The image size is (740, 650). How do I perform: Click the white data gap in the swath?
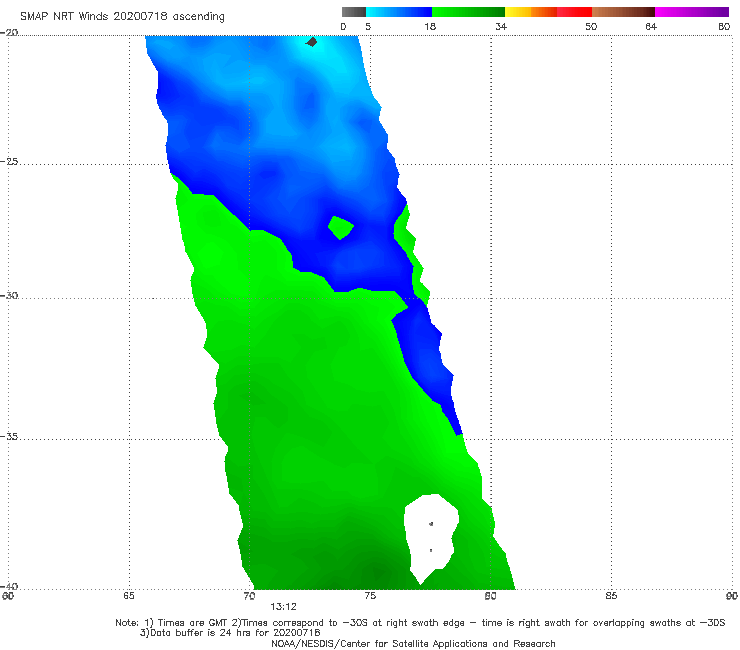(x=430, y=536)
